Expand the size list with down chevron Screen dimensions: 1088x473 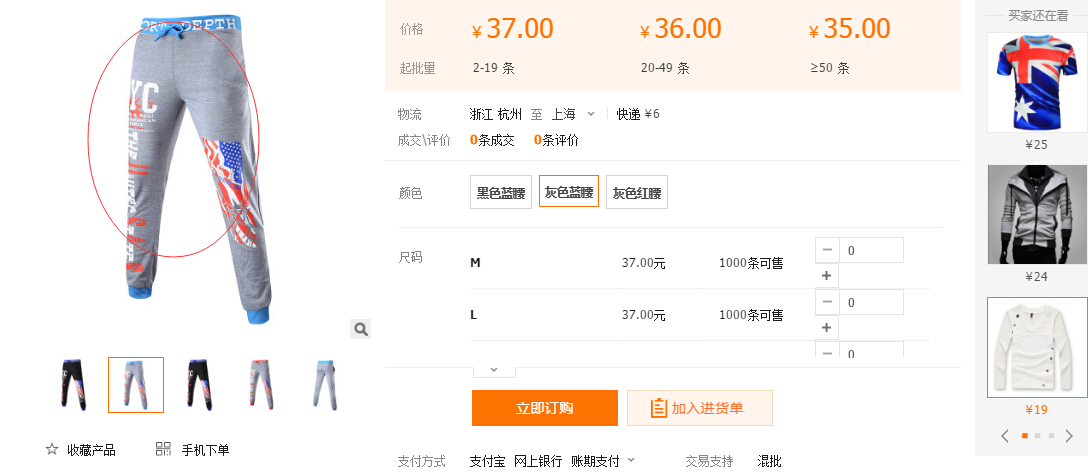pos(494,369)
